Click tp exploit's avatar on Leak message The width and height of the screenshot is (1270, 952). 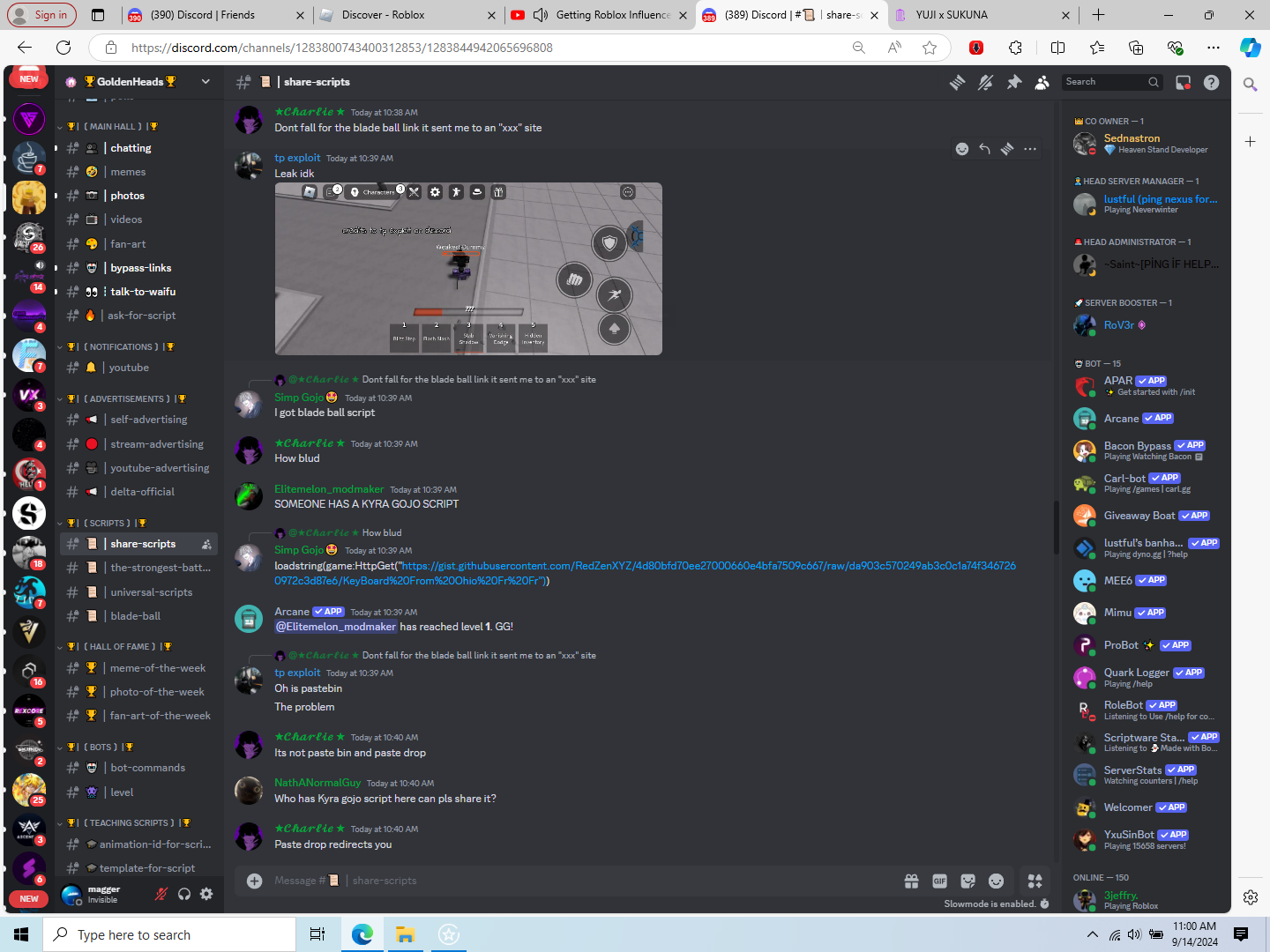(249, 166)
